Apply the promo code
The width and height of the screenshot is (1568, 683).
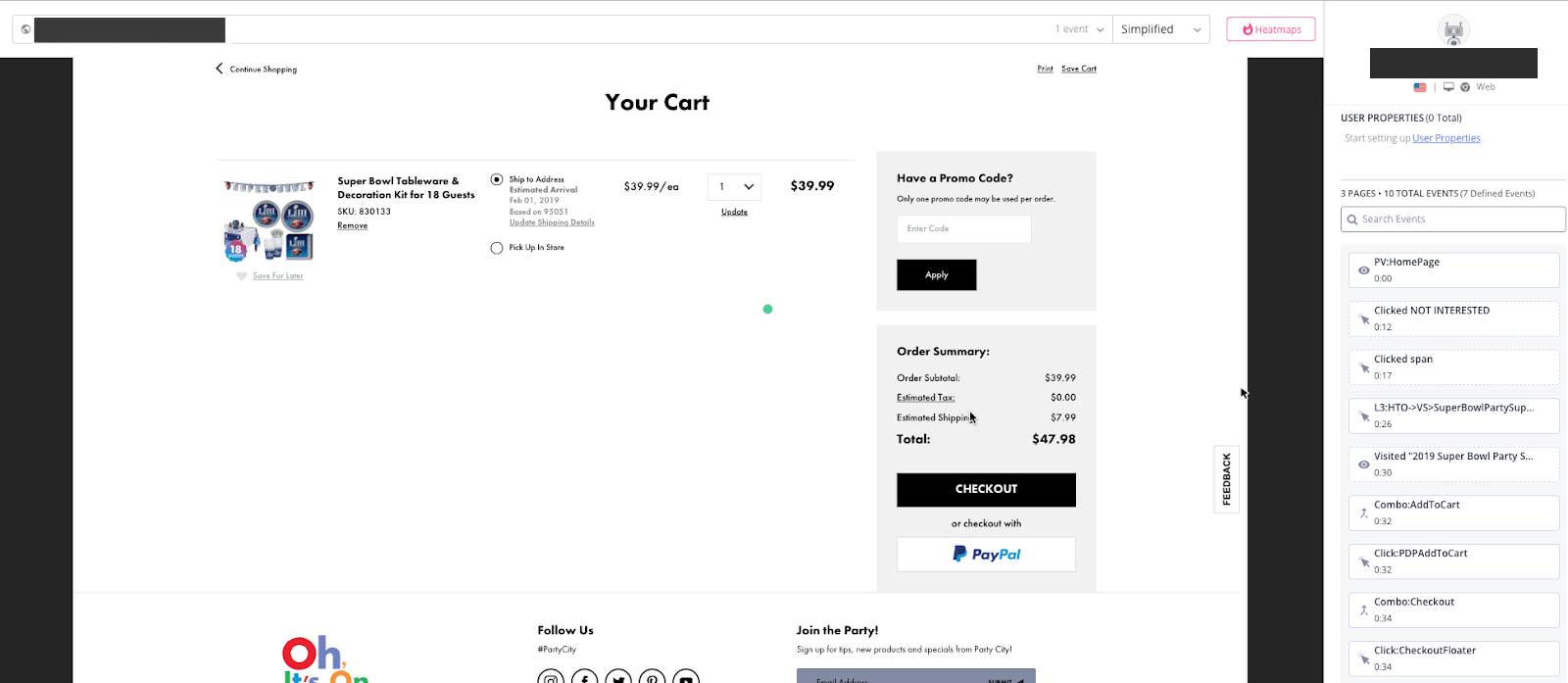tap(937, 275)
